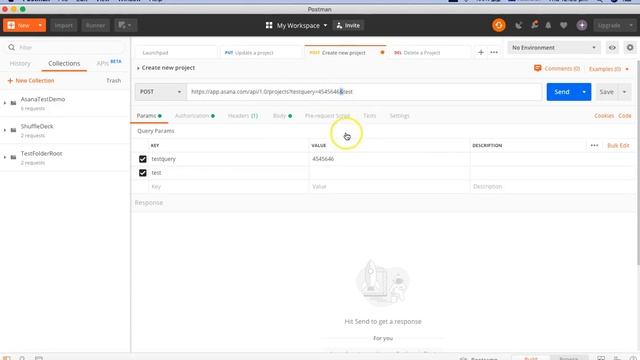Open the notifications bell
This screenshot has width=640, height=360.
click(x=548, y=25)
